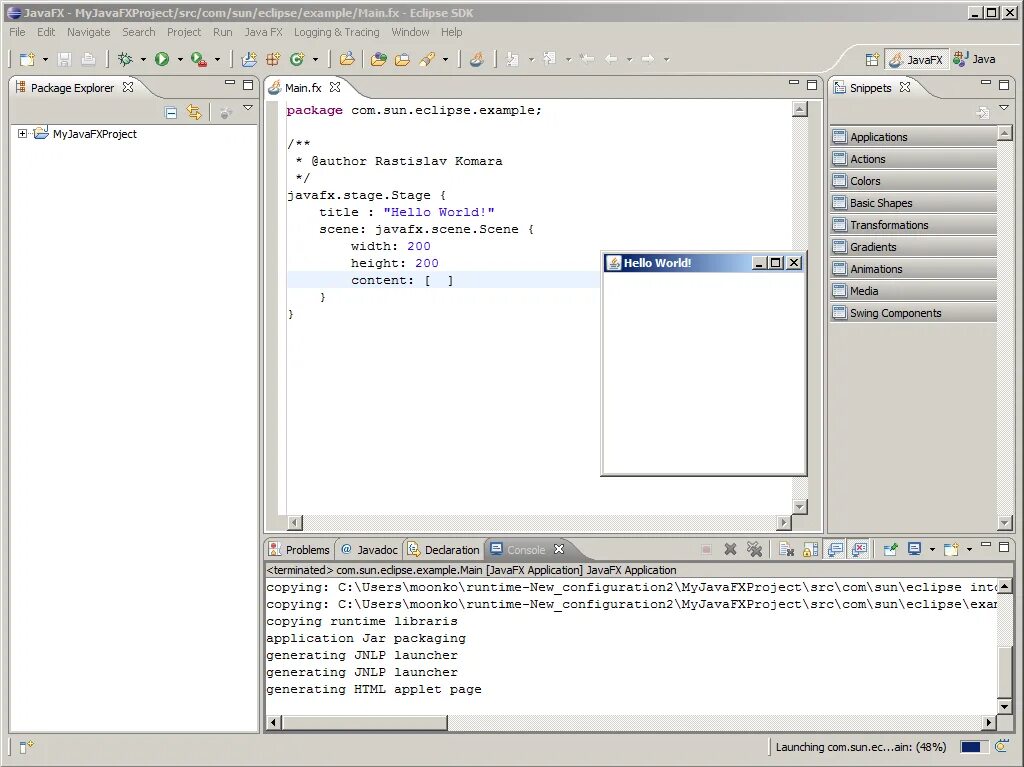
Task: Toggle Scroll Lock in Console
Action: coord(810,549)
